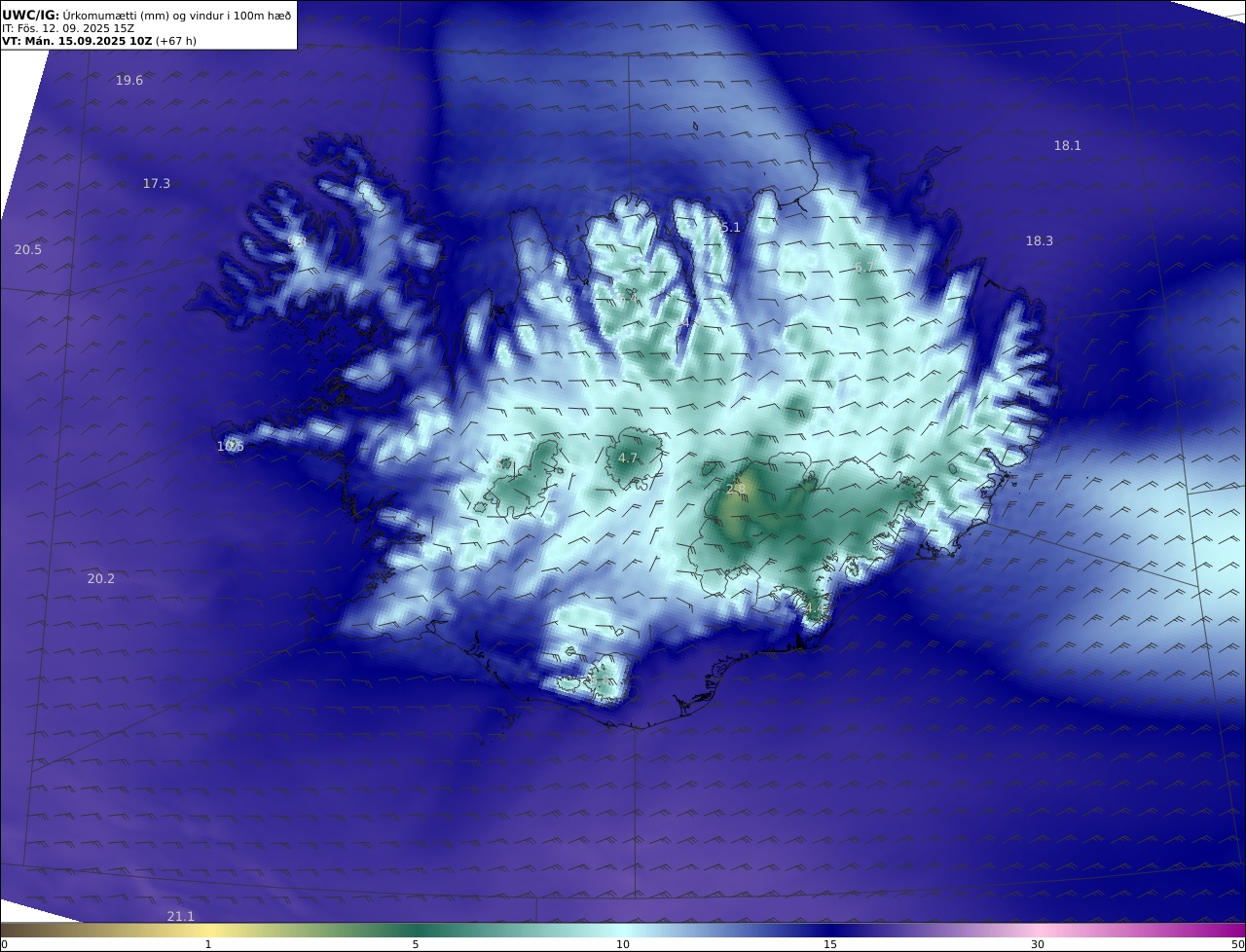Select the 20.5 value label
The image size is (1246, 952).
[x=28, y=250]
